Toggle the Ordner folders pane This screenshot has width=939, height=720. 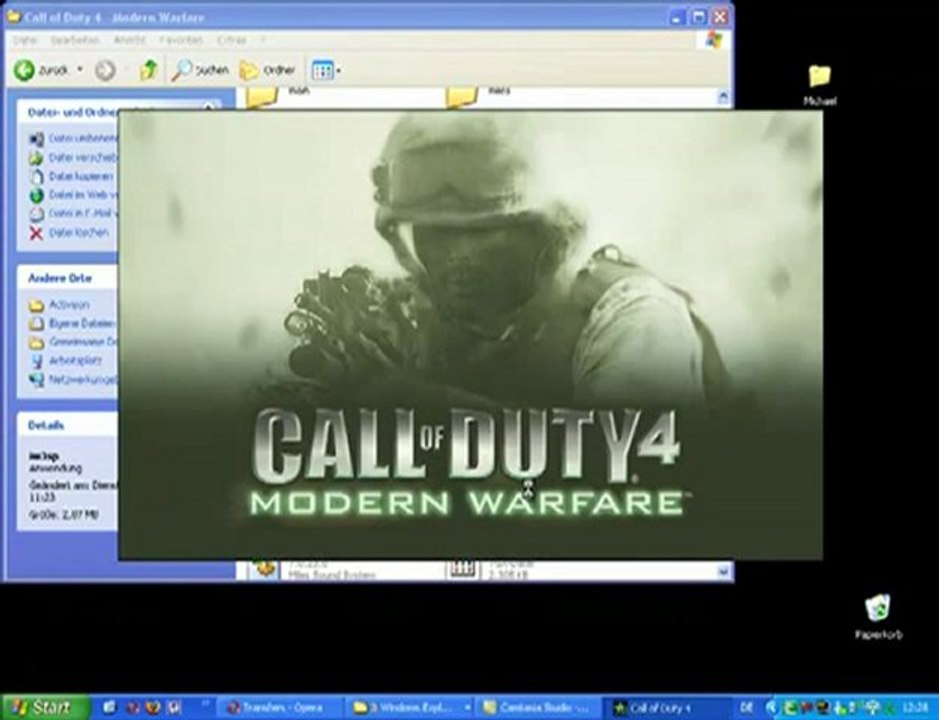click(268, 71)
